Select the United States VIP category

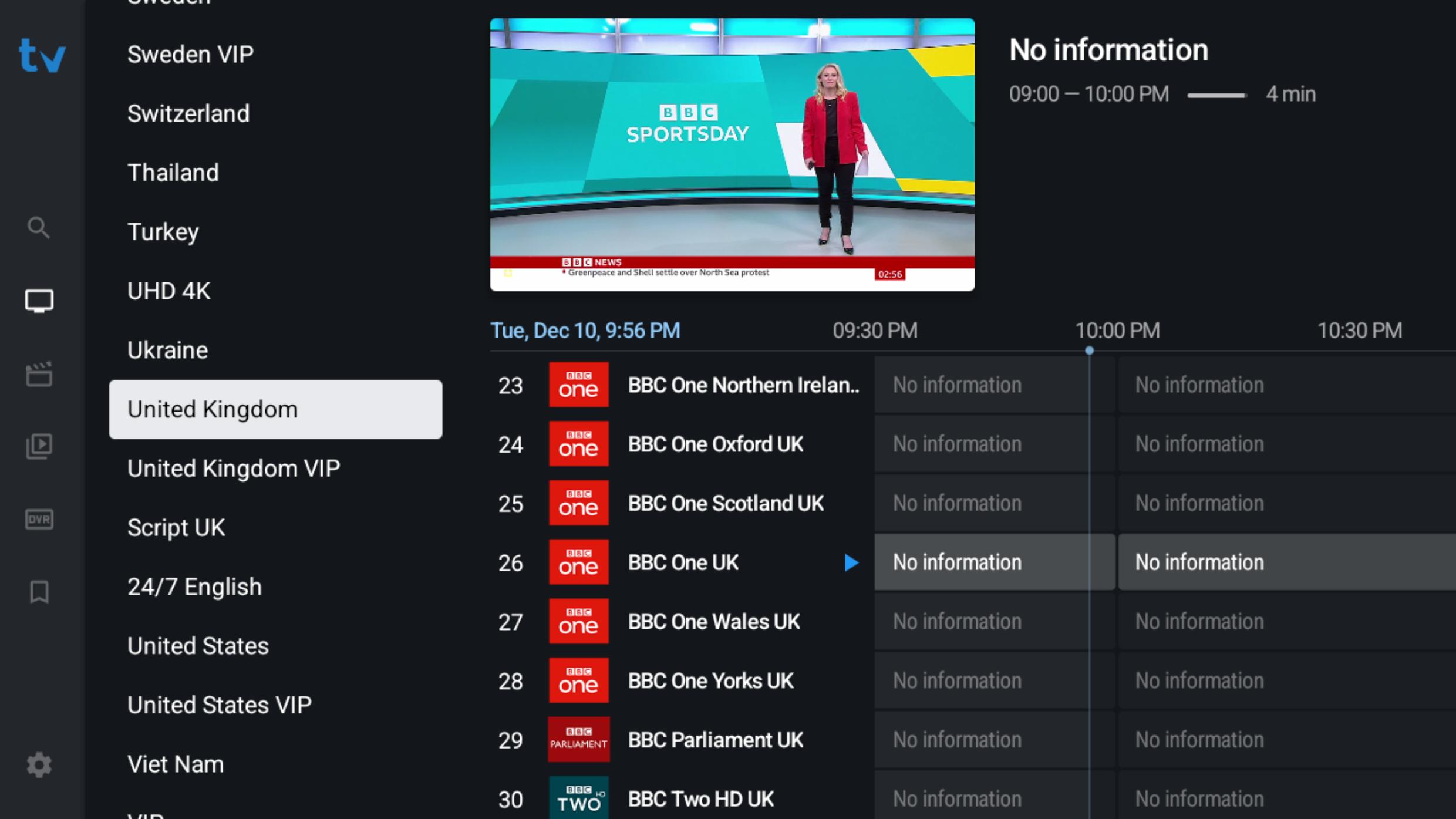[x=275, y=705]
